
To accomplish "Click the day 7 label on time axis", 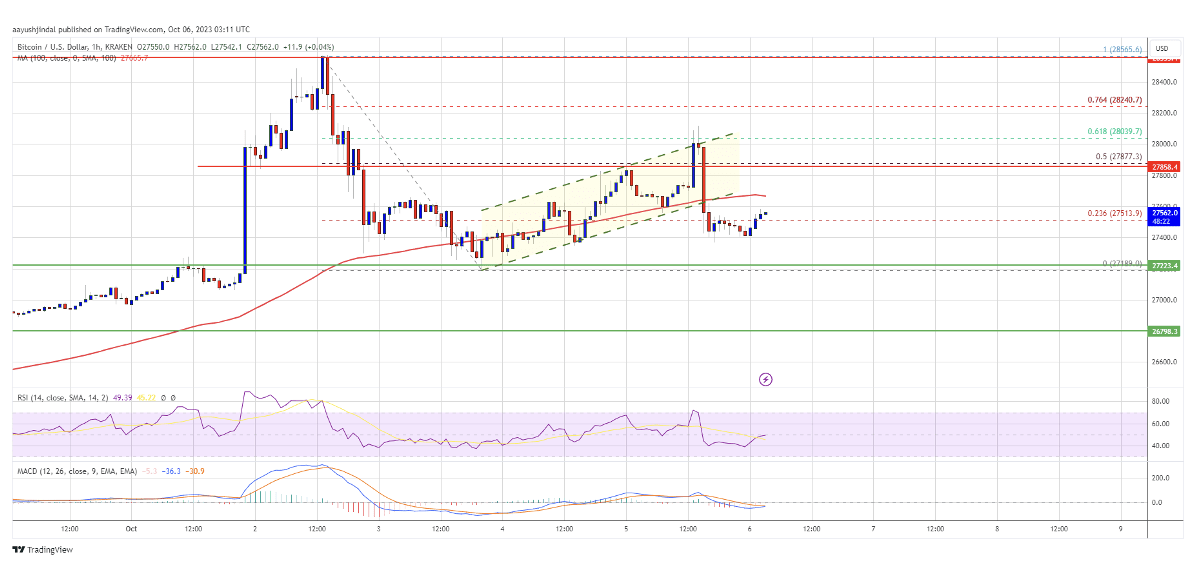I will click(873, 528).
